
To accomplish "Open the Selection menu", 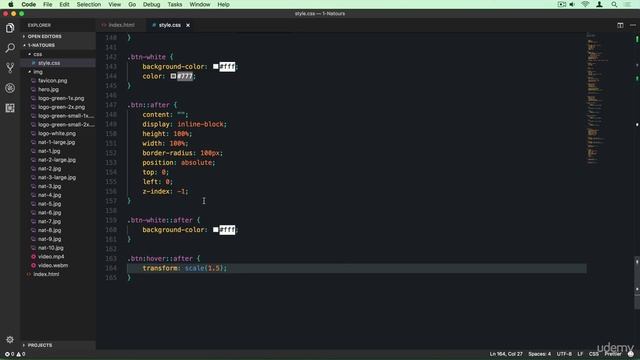I will pos(89,4).
